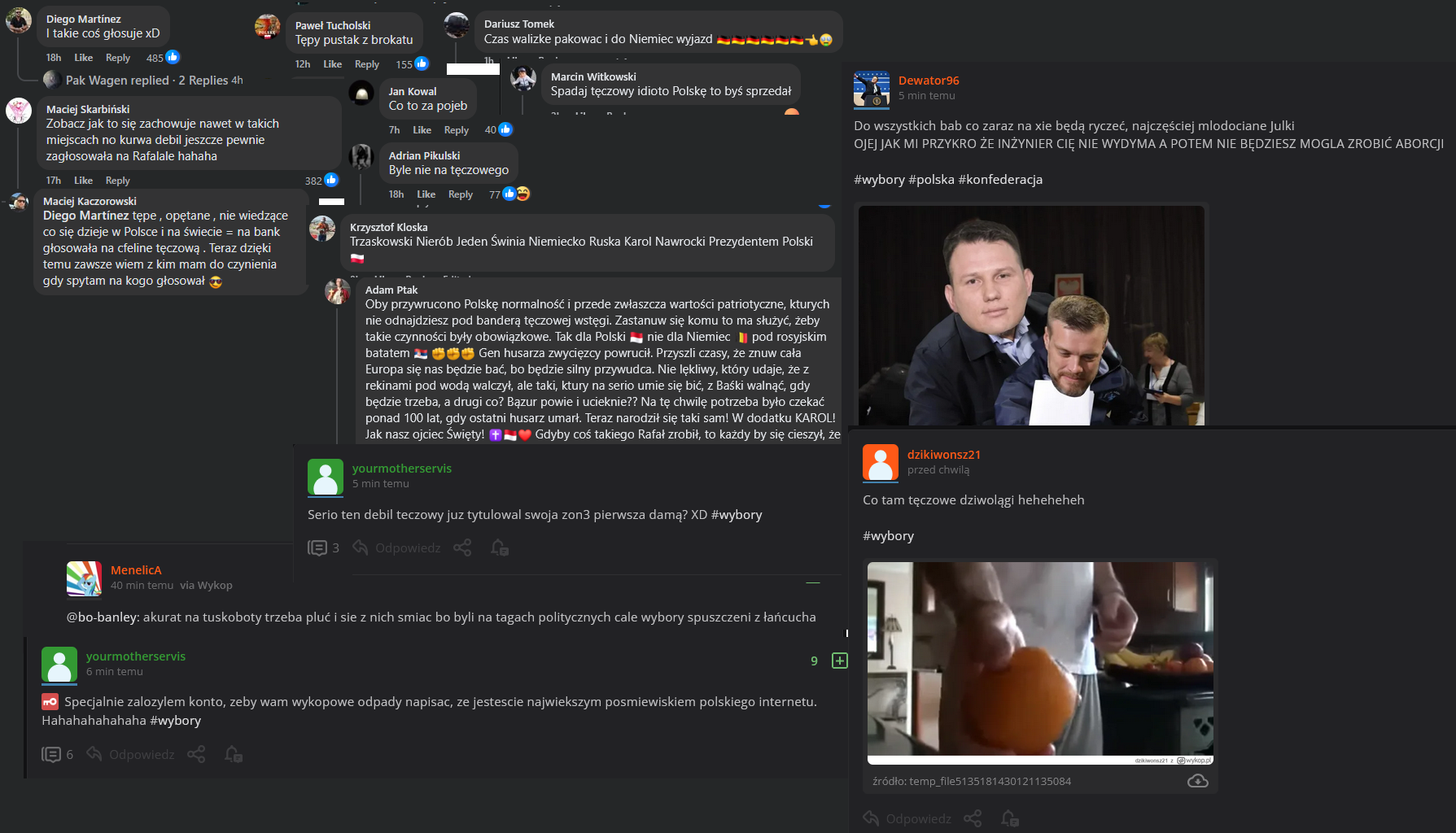Expand the 6 comments on yourmotherservis post
1456x833 pixels.
57,754
